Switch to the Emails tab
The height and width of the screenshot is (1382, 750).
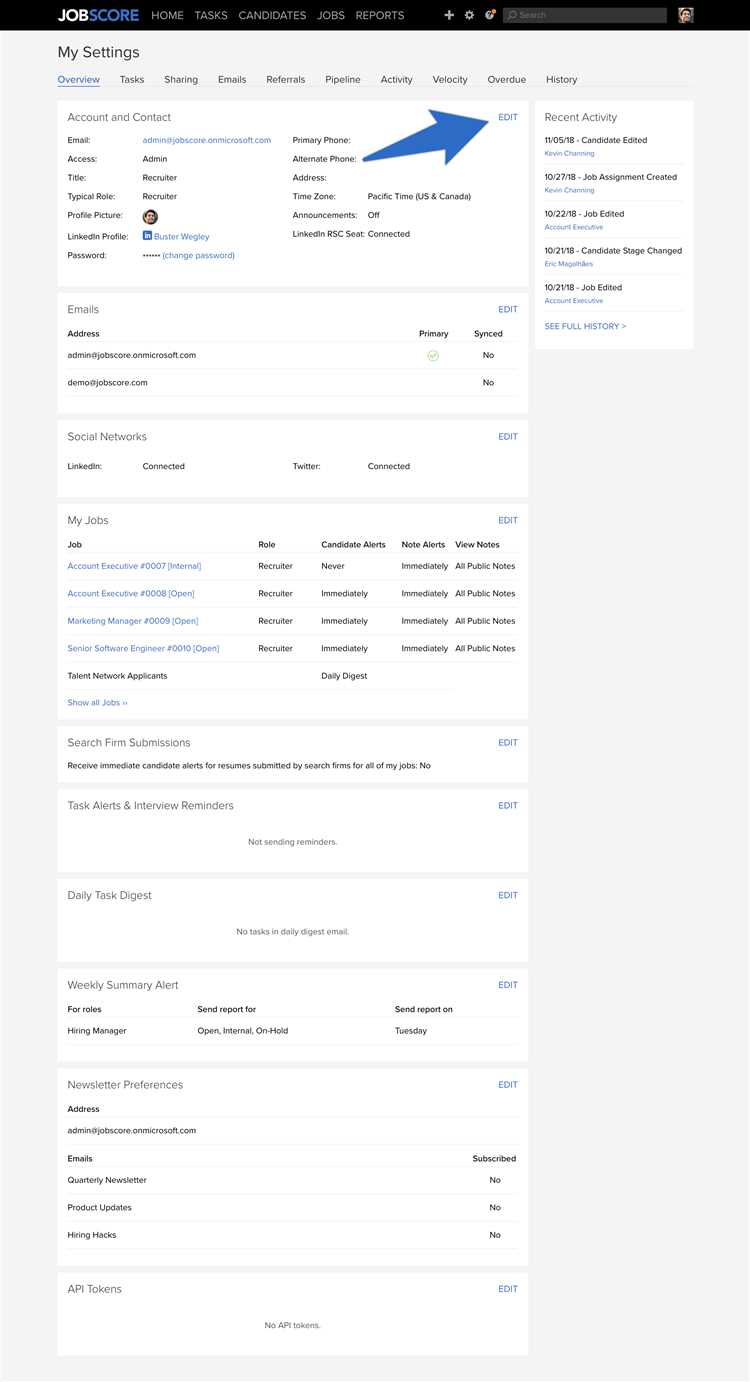tap(232, 79)
